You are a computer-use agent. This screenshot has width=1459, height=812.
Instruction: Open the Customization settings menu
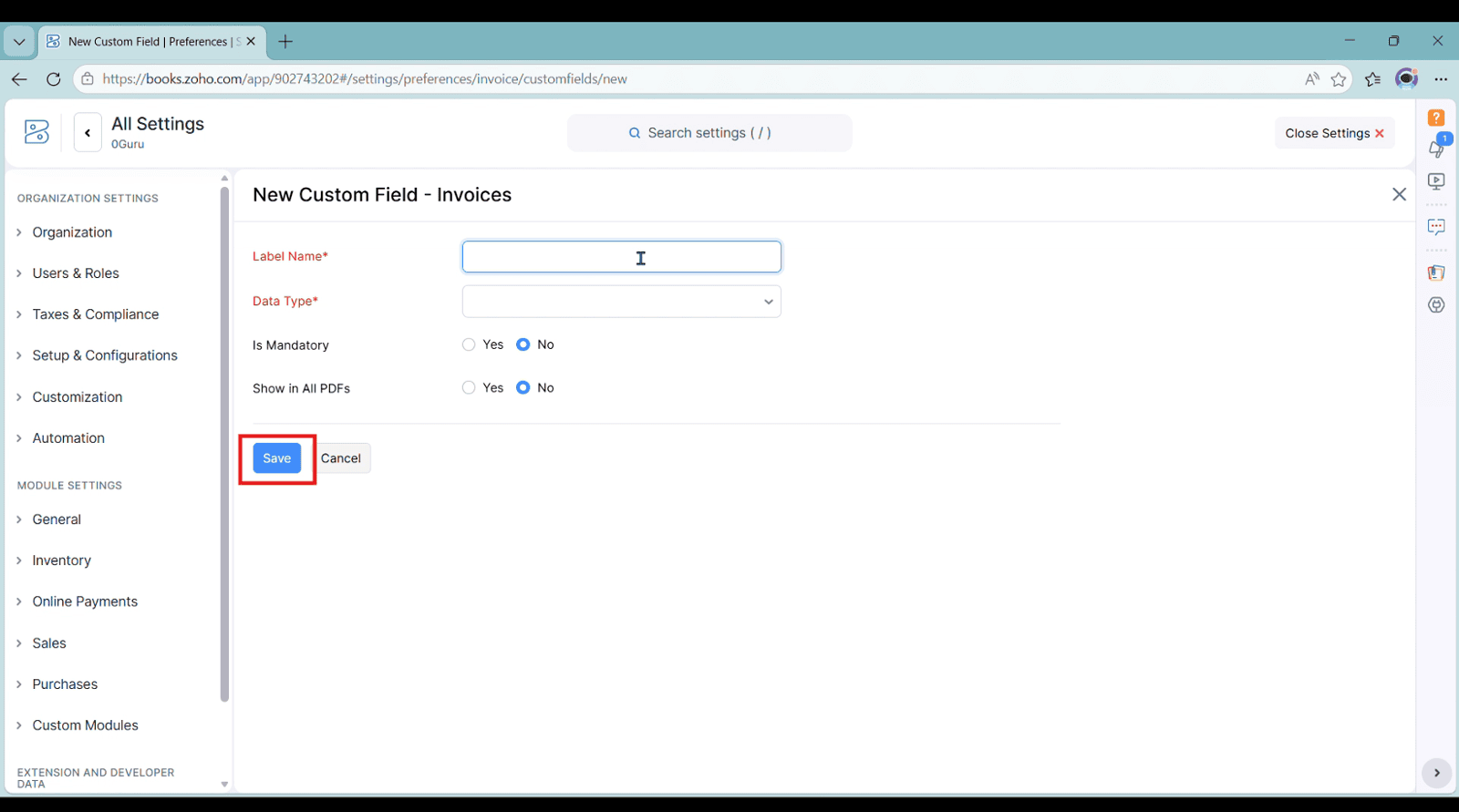[77, 397]
